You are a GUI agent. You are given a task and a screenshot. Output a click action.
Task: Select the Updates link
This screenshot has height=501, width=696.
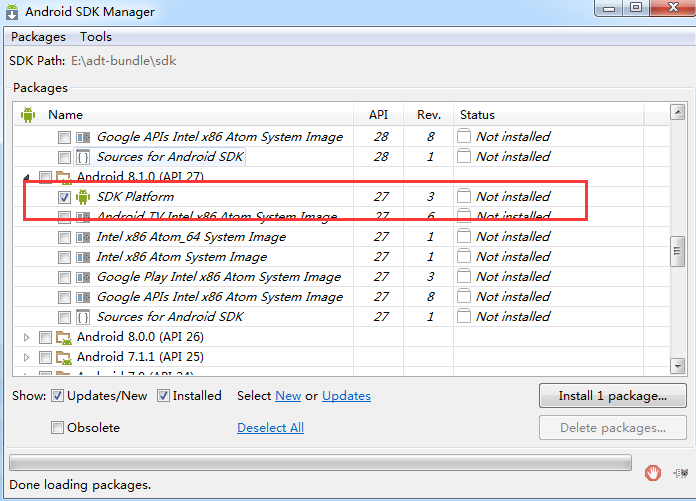click(x=346, y=396)
